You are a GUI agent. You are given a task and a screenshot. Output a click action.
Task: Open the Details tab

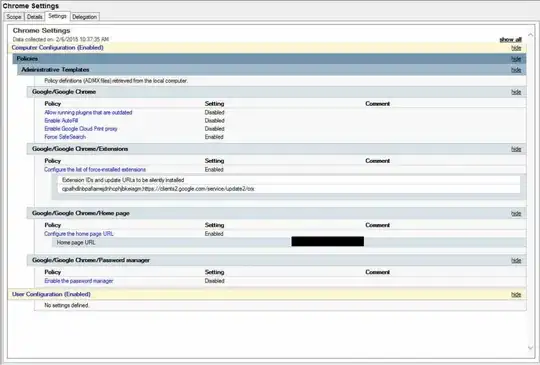[x=34, y=17]
